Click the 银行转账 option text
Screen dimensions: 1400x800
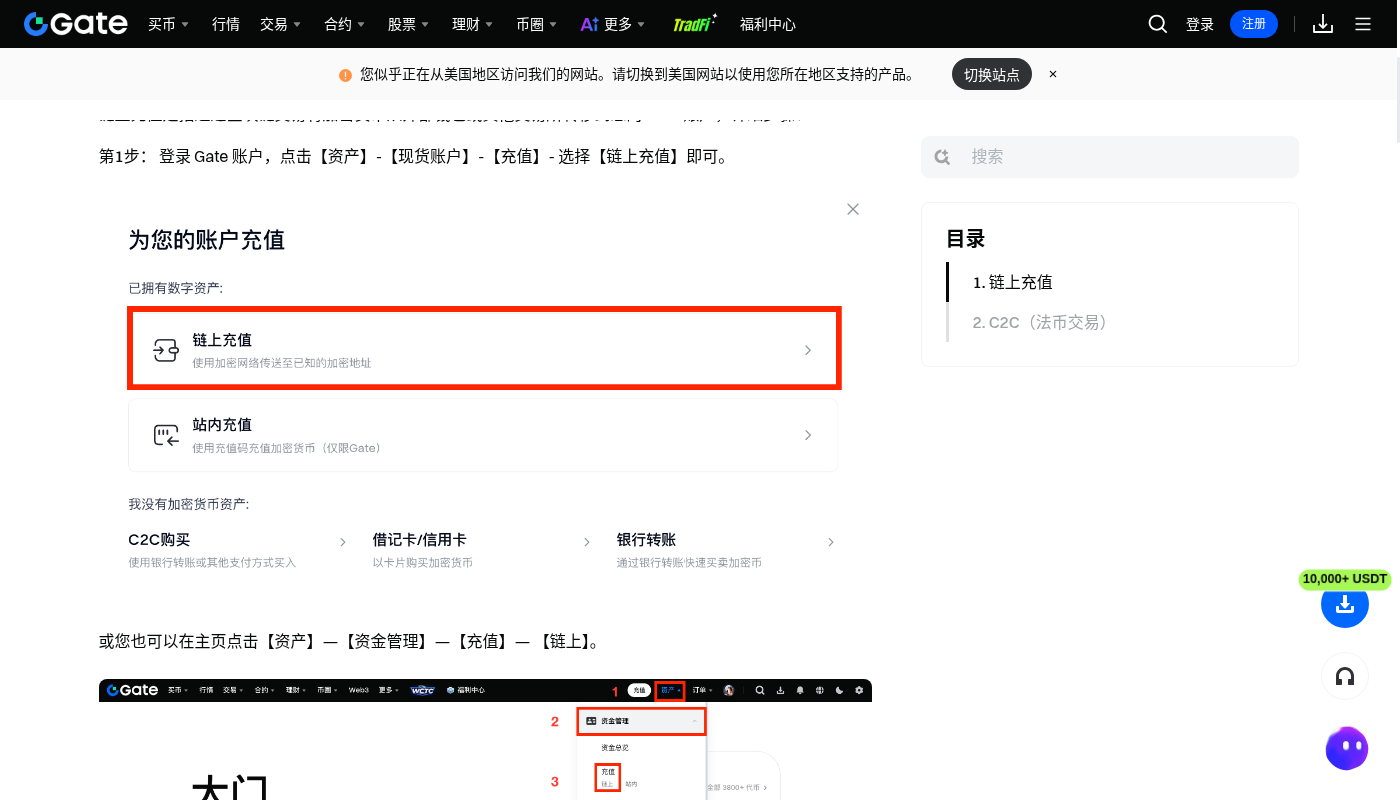[x=646, y=540]
